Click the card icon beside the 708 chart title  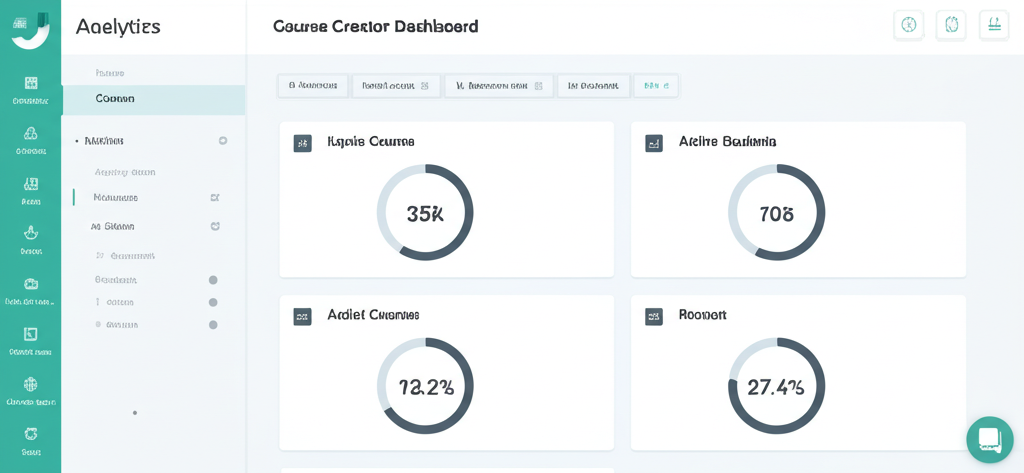click(654, 143)
